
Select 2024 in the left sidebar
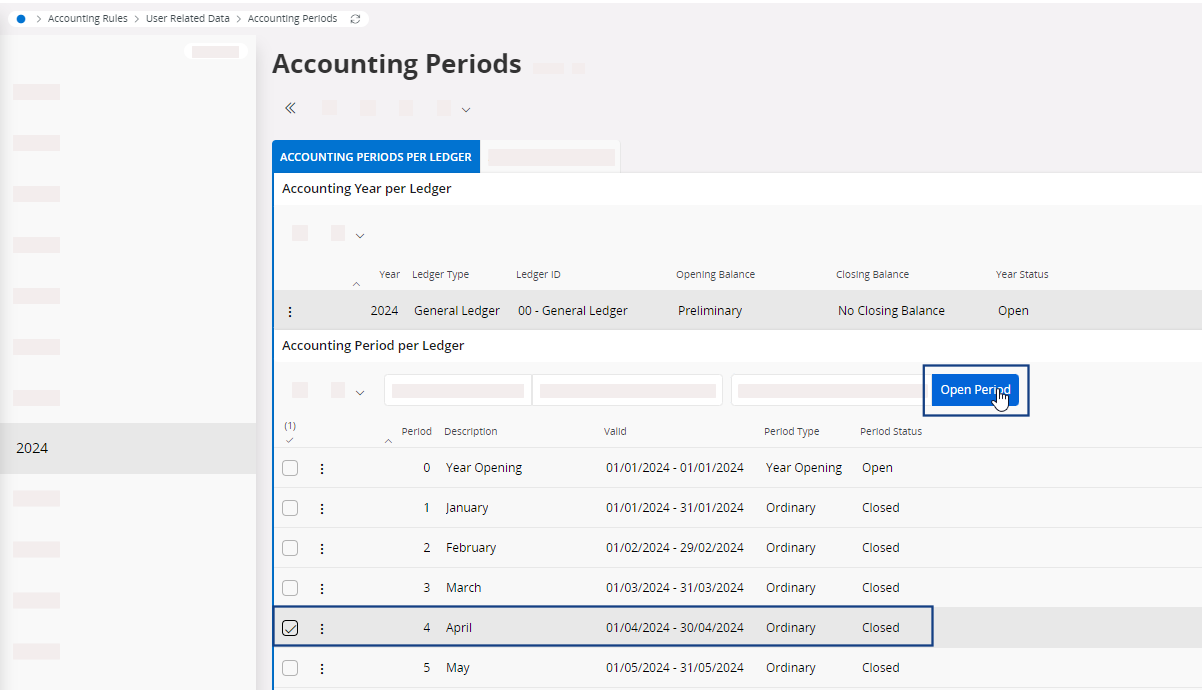(32, 448)
